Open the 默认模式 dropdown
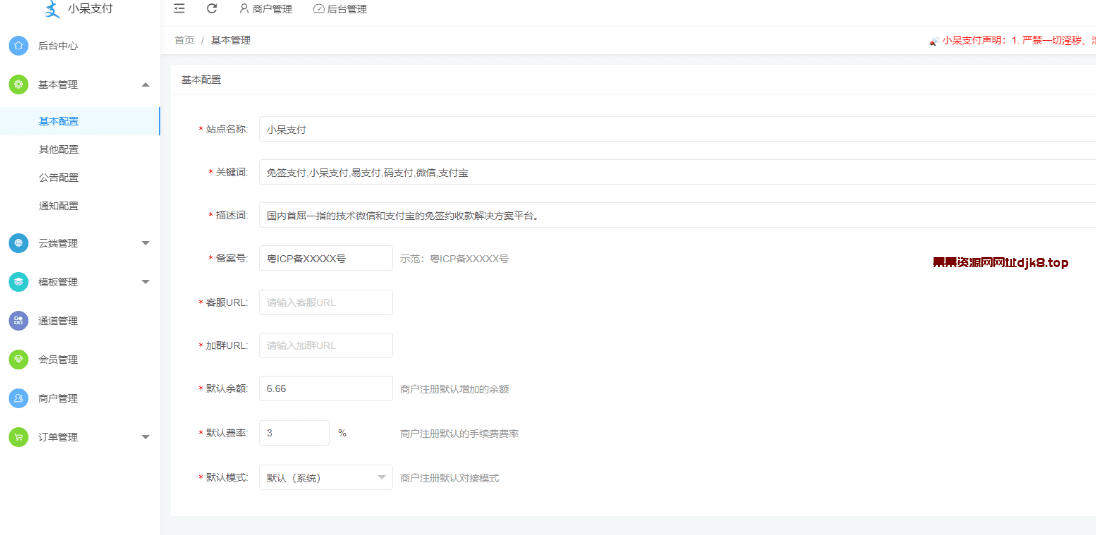Image resolution: width=1096 pixels, height=535 pixels. coord(325,478)
